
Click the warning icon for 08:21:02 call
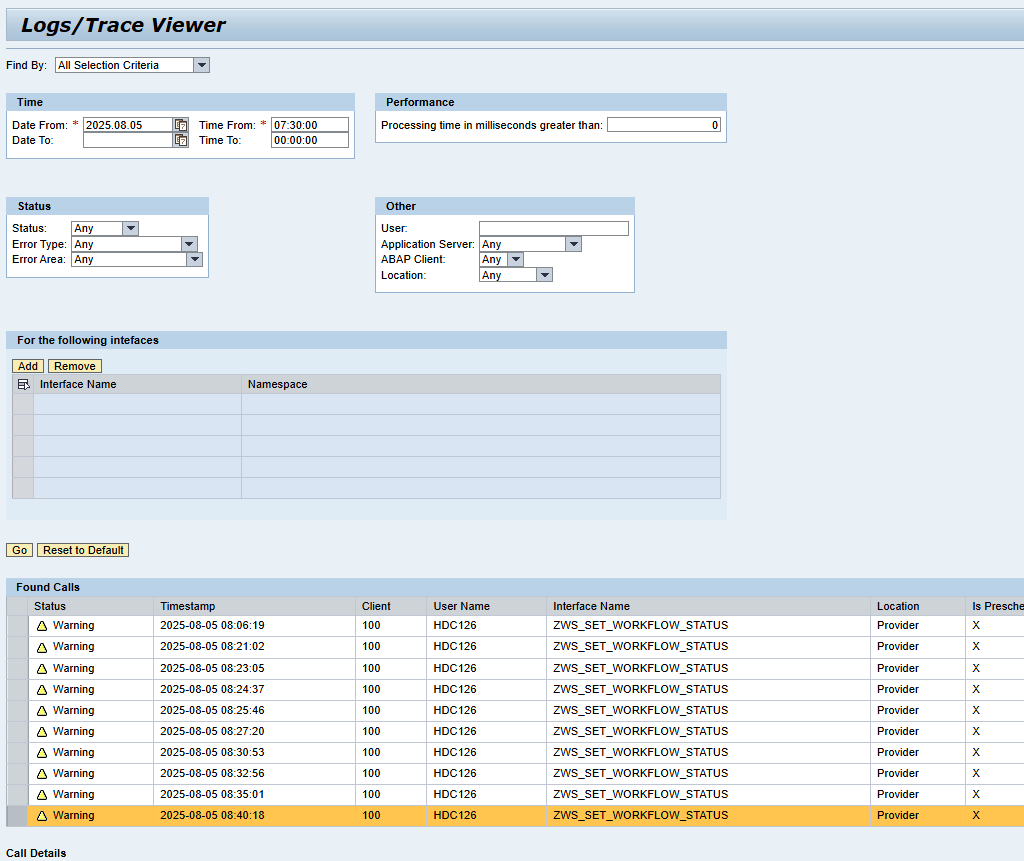point(42,647)
